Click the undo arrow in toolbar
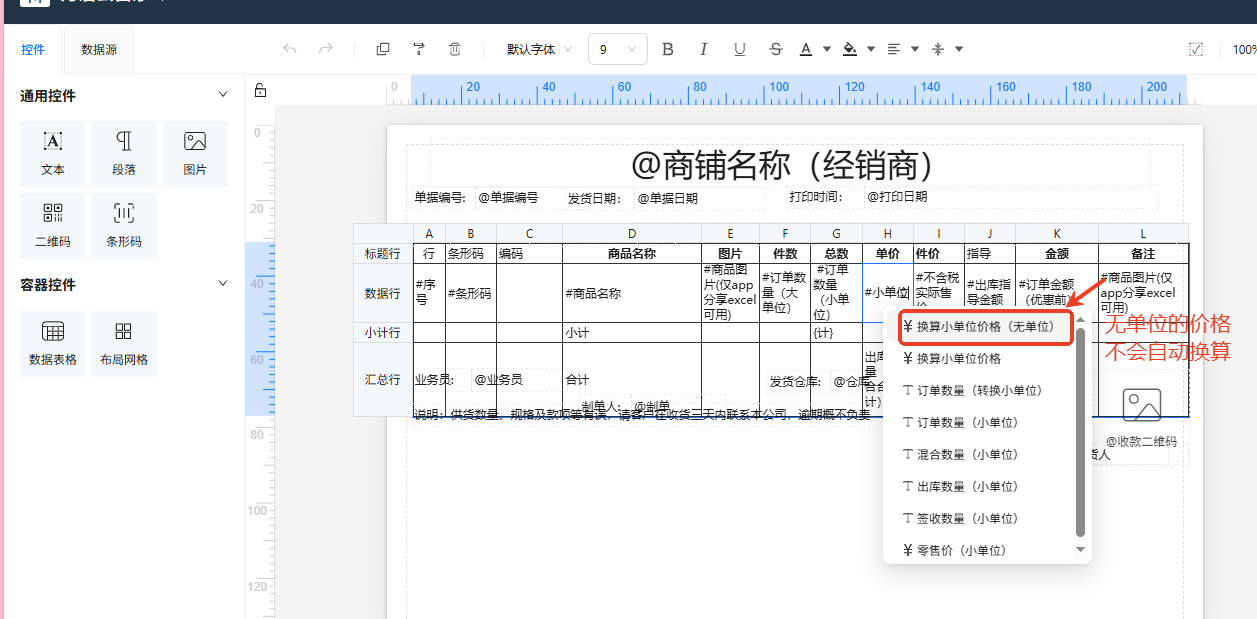The width and height of the screenshot is (1257, 619). coord(290,49)
